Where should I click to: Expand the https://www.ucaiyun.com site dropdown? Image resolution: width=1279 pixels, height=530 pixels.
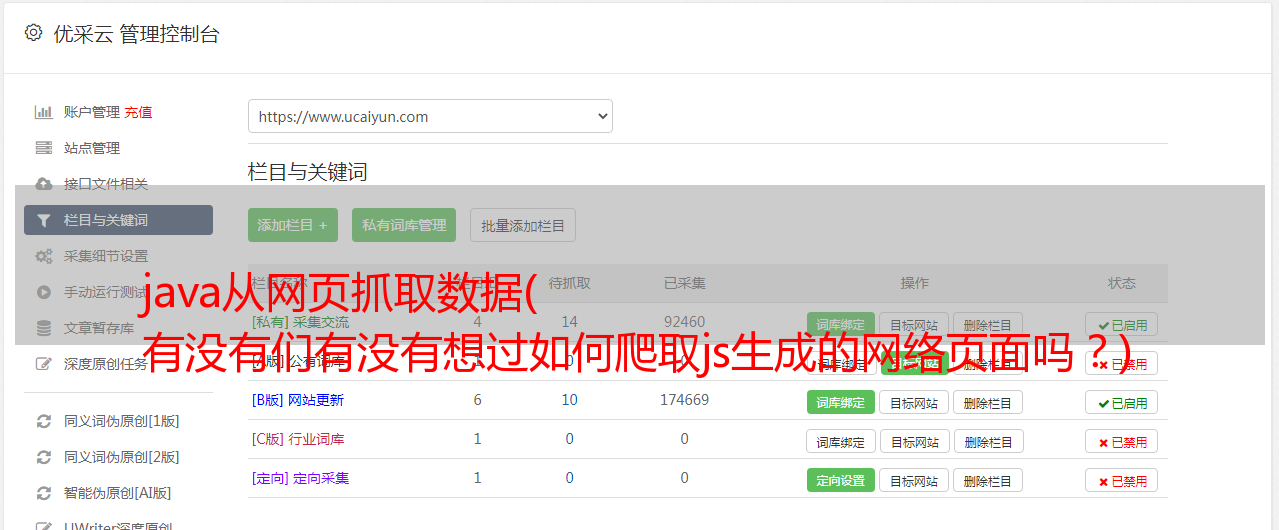coord(430,116)
